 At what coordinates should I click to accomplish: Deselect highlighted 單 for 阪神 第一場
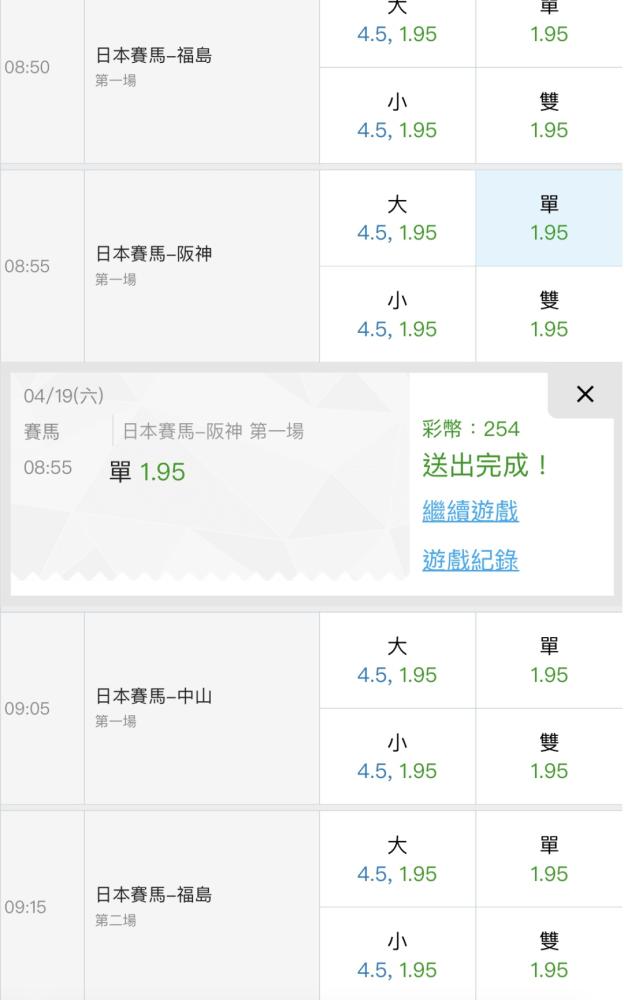click(x=549, y=218)
